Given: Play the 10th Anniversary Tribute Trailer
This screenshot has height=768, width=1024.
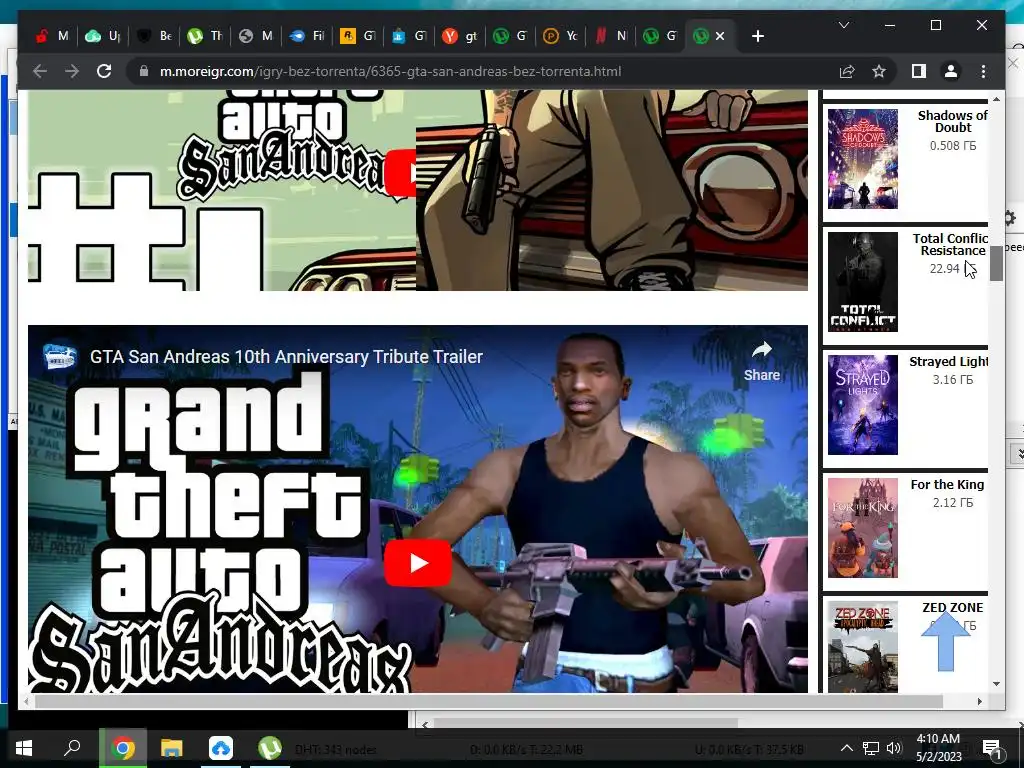Looking at the screenshot, I should [417, 563].
